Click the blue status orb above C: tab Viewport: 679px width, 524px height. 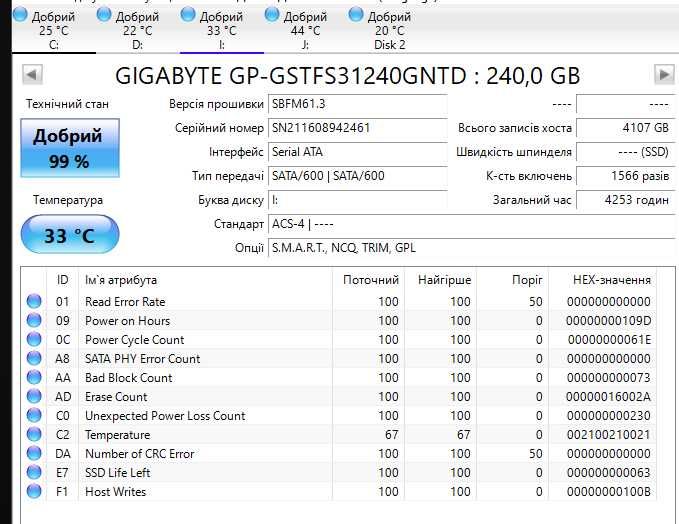pyautogui.click(x=20, y=14)
